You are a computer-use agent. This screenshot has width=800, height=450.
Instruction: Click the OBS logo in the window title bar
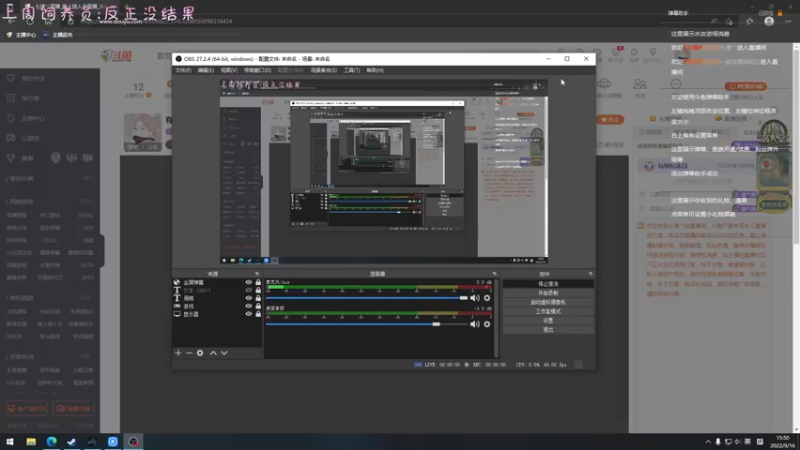[179, 59]
